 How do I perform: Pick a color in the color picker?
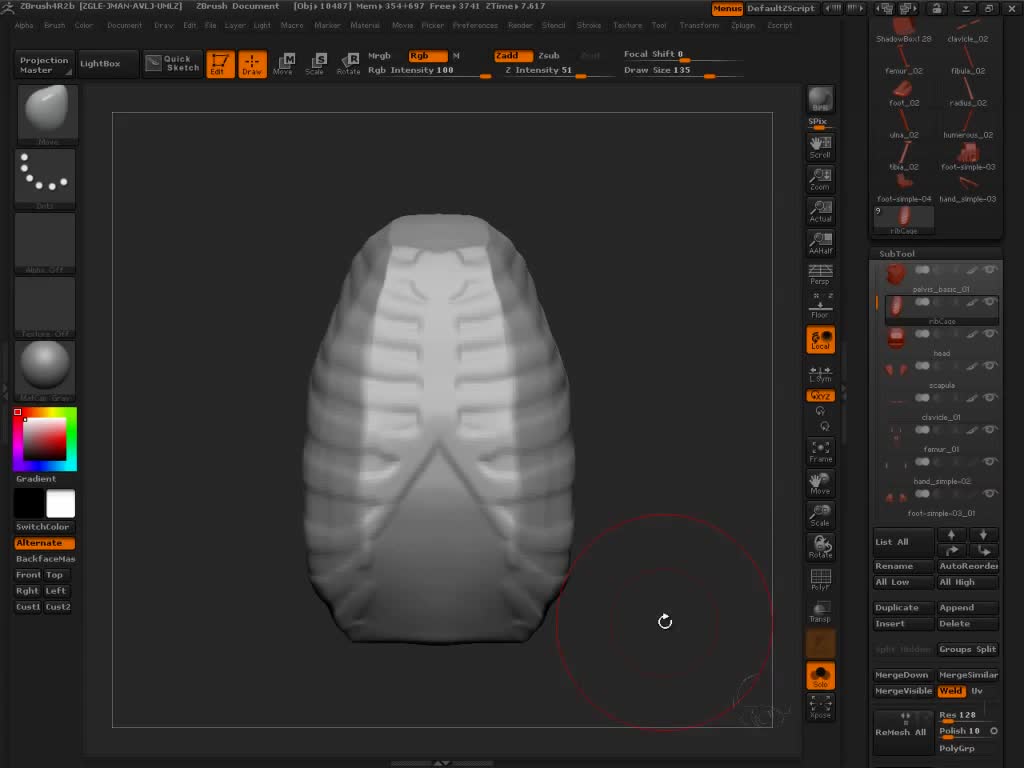tap(44, 439)
